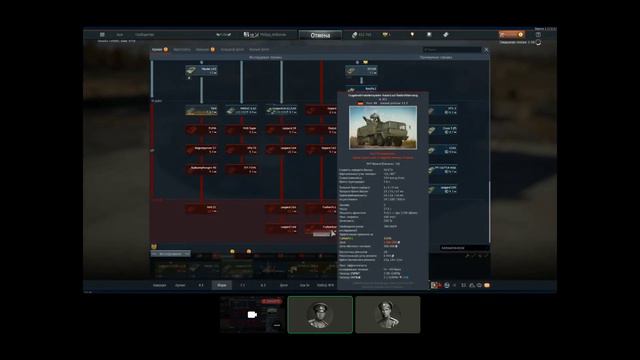Select the Radkampfwagen 90 vehicle card
This screenshot has height=360, width=640.
point(202,169)
